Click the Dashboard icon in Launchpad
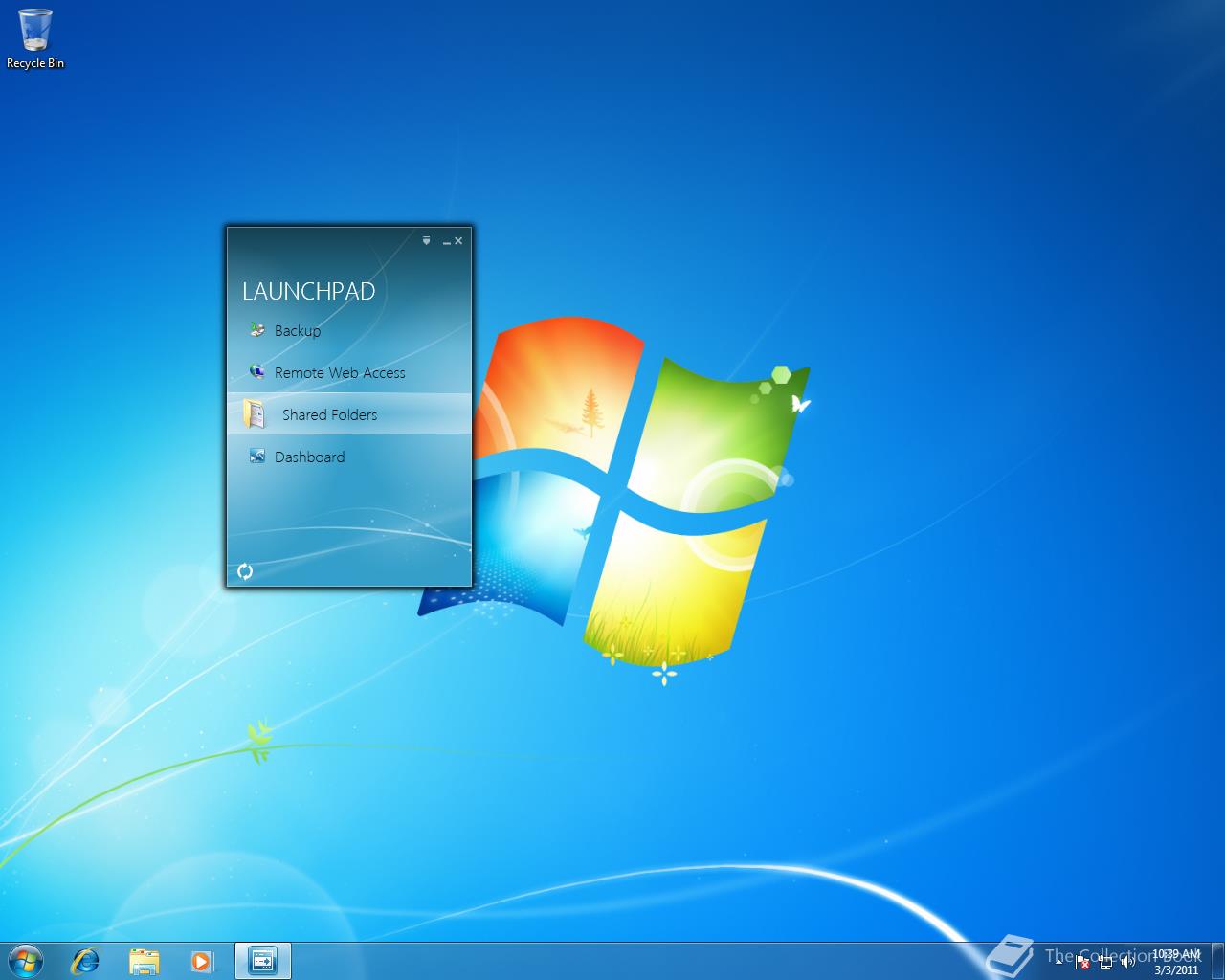 (256, 456)
